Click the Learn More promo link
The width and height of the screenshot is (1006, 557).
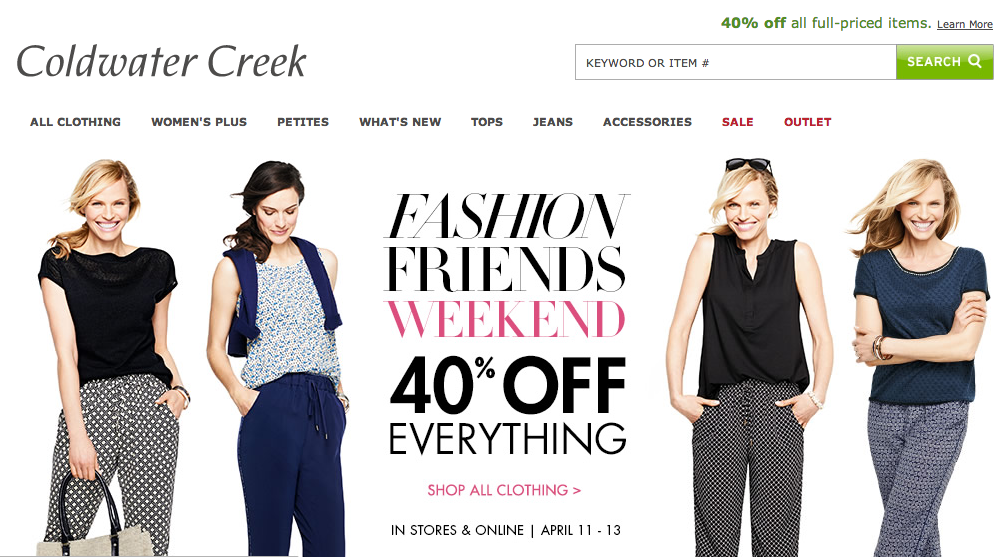click(x=965, y=24)
